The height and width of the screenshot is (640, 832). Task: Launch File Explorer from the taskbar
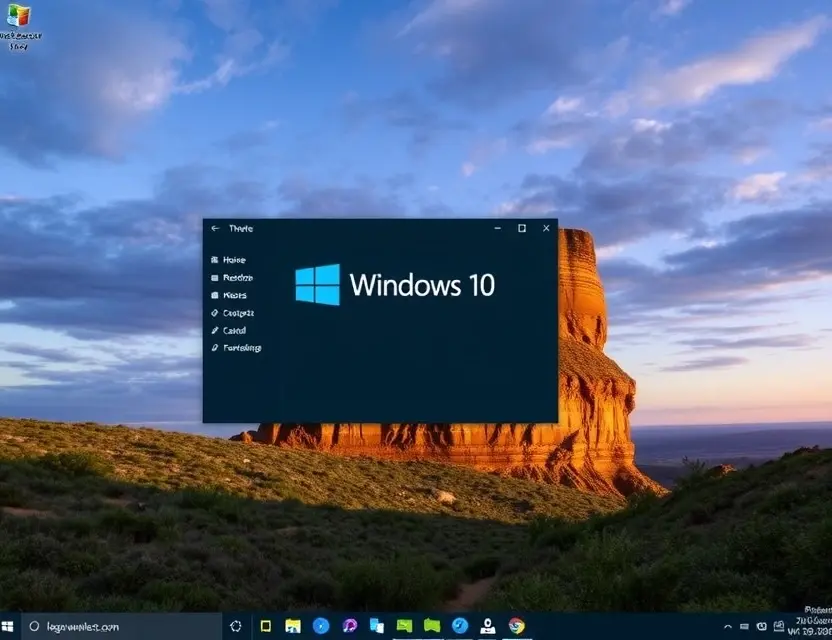[x=292, y=626]
